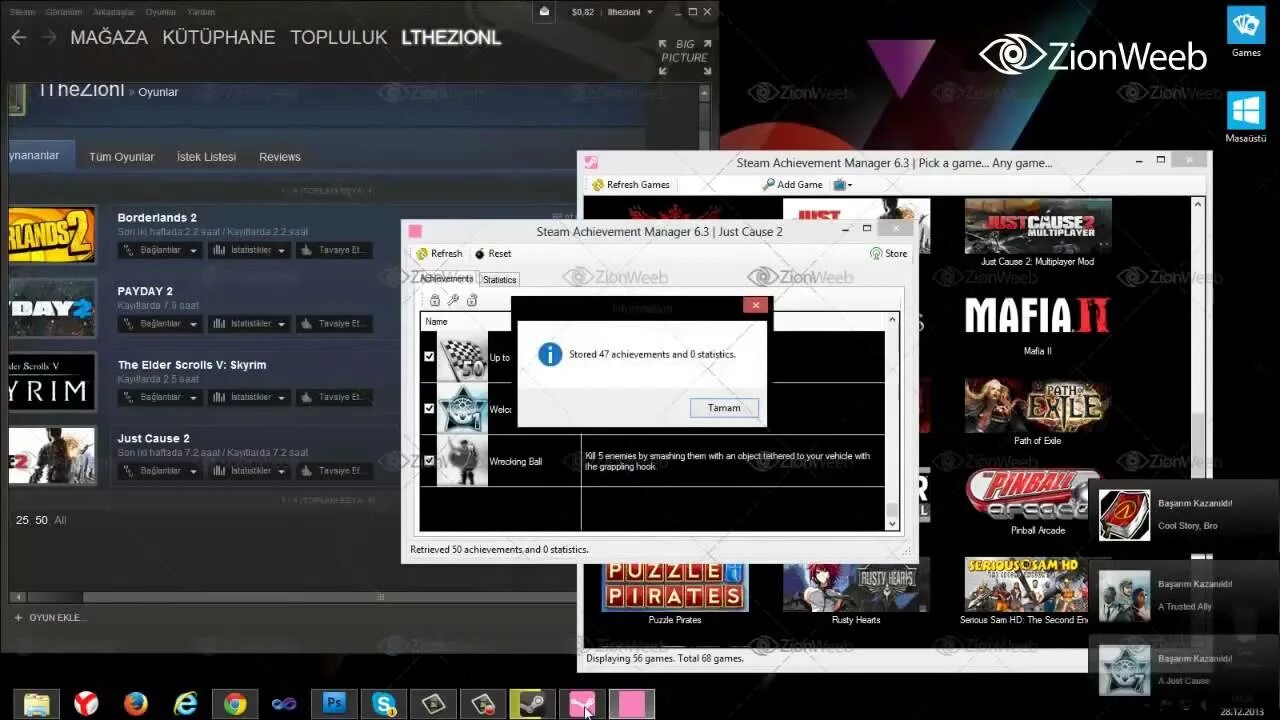The image size is (1280, 720).
Task: Open the Steam inbox envelope icon
Action: click(x=544, y=12)
